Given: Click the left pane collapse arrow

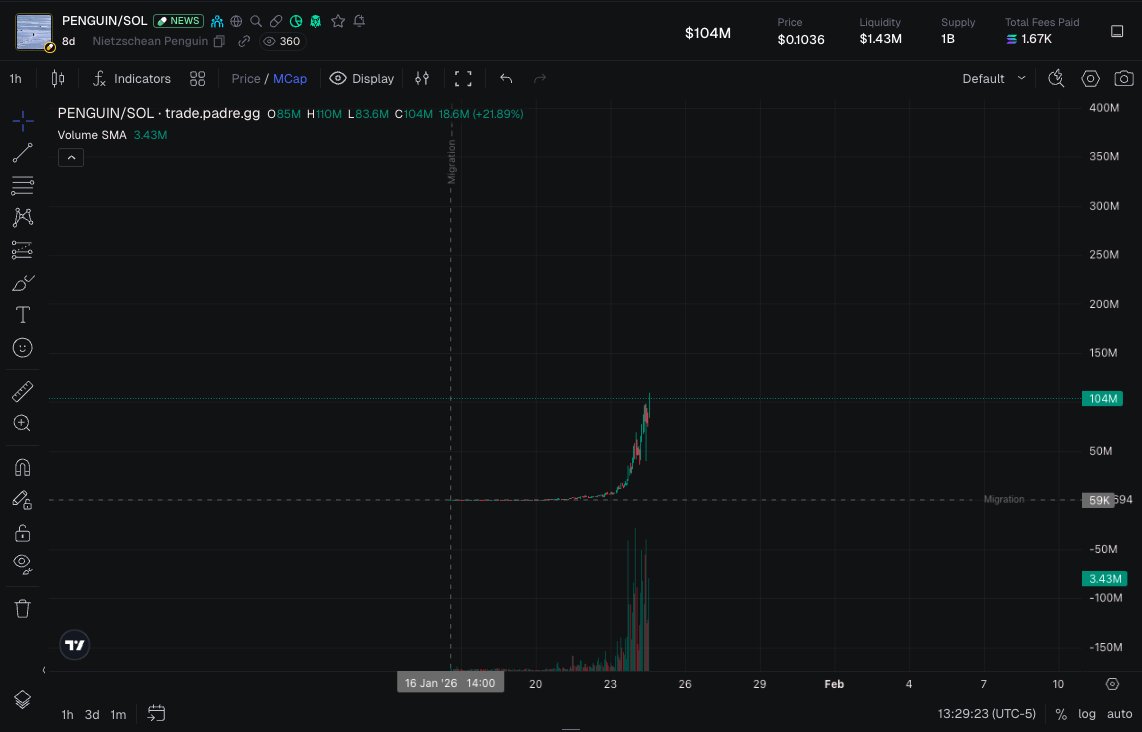Looking at the screenshot, I should tap(44, 670).
